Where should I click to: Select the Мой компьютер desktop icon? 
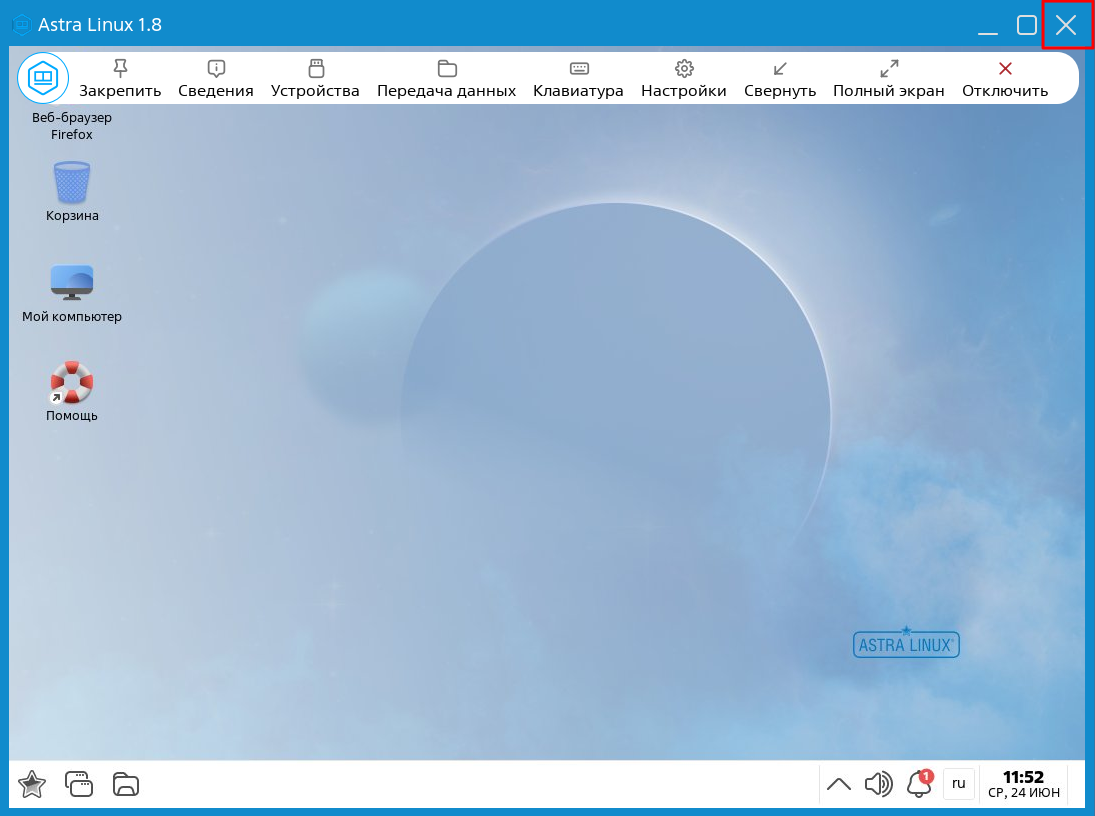click(x=72, y=293)
